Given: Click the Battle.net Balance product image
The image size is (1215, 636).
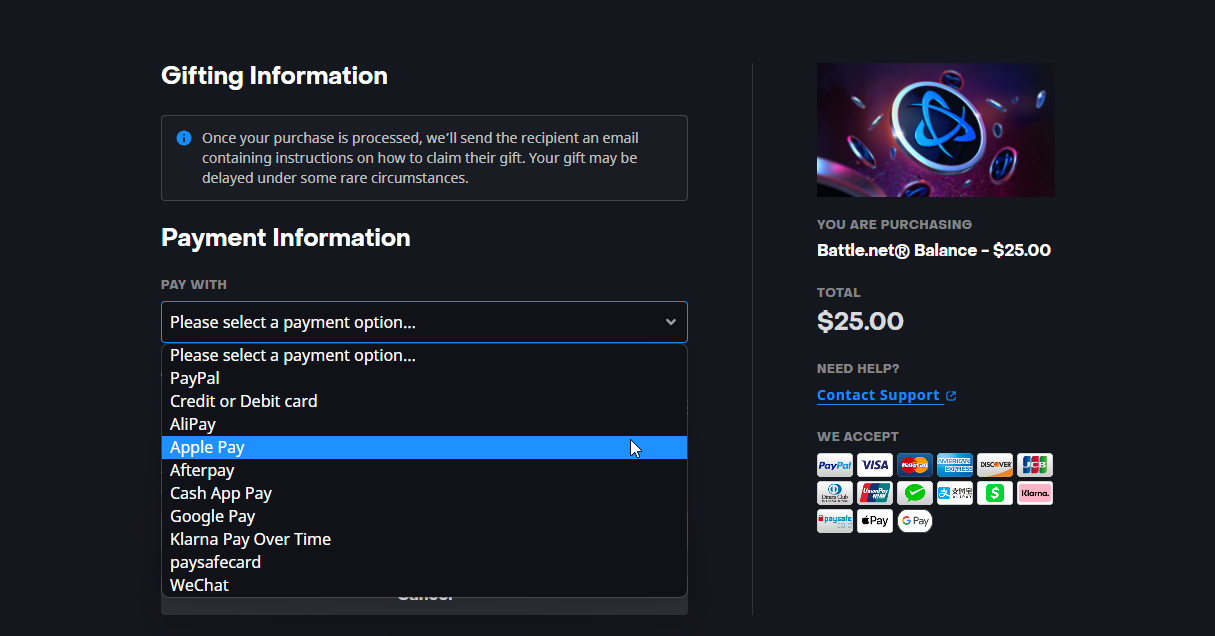Looking at the screenshot, I should coord(935,130).
